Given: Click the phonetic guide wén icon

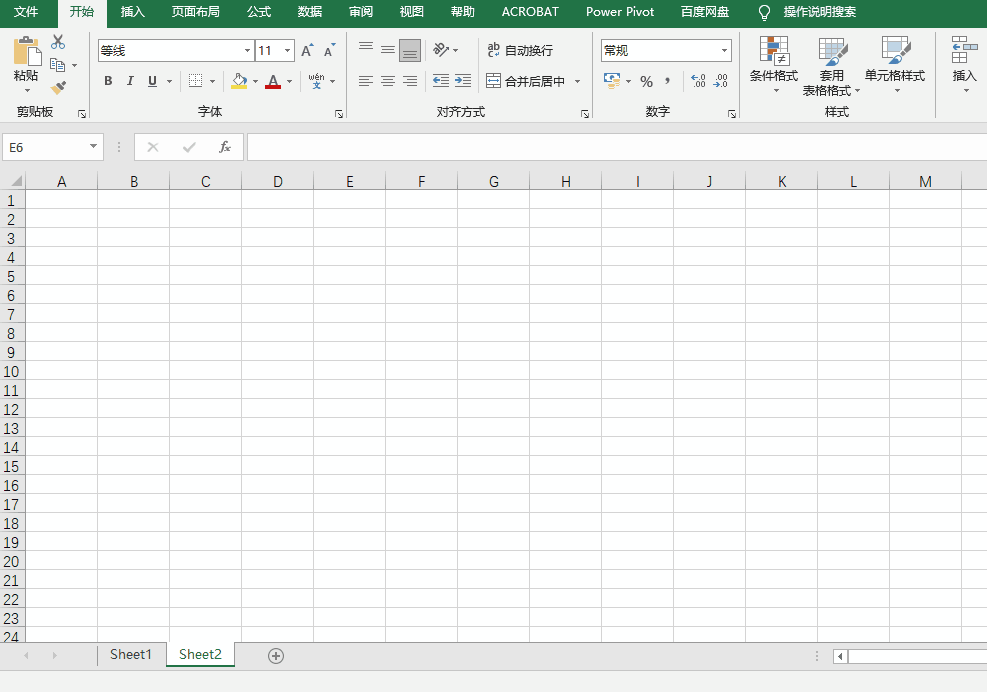Looking at the screenshot, I should tap(317, 81).
